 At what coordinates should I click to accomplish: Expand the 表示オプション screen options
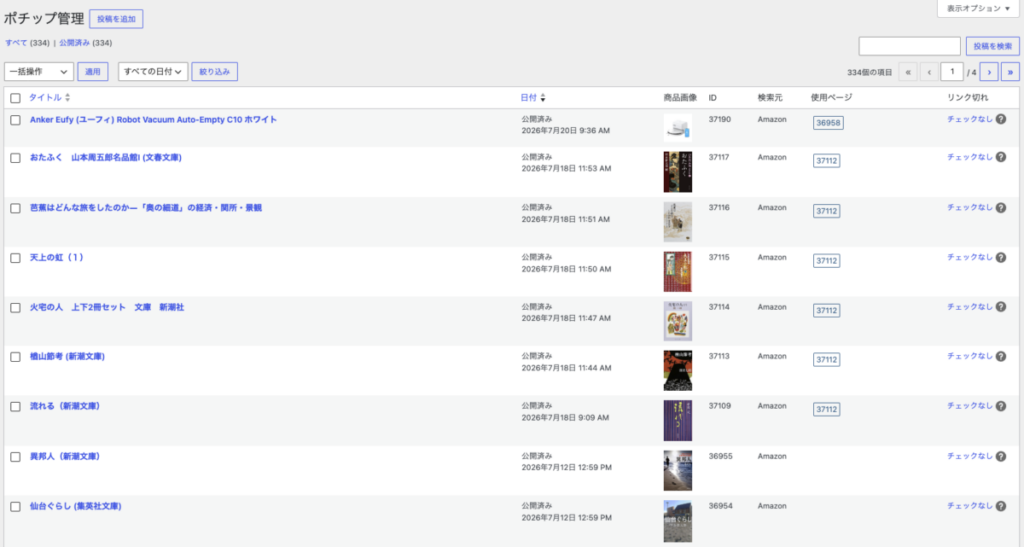[978, 8]
